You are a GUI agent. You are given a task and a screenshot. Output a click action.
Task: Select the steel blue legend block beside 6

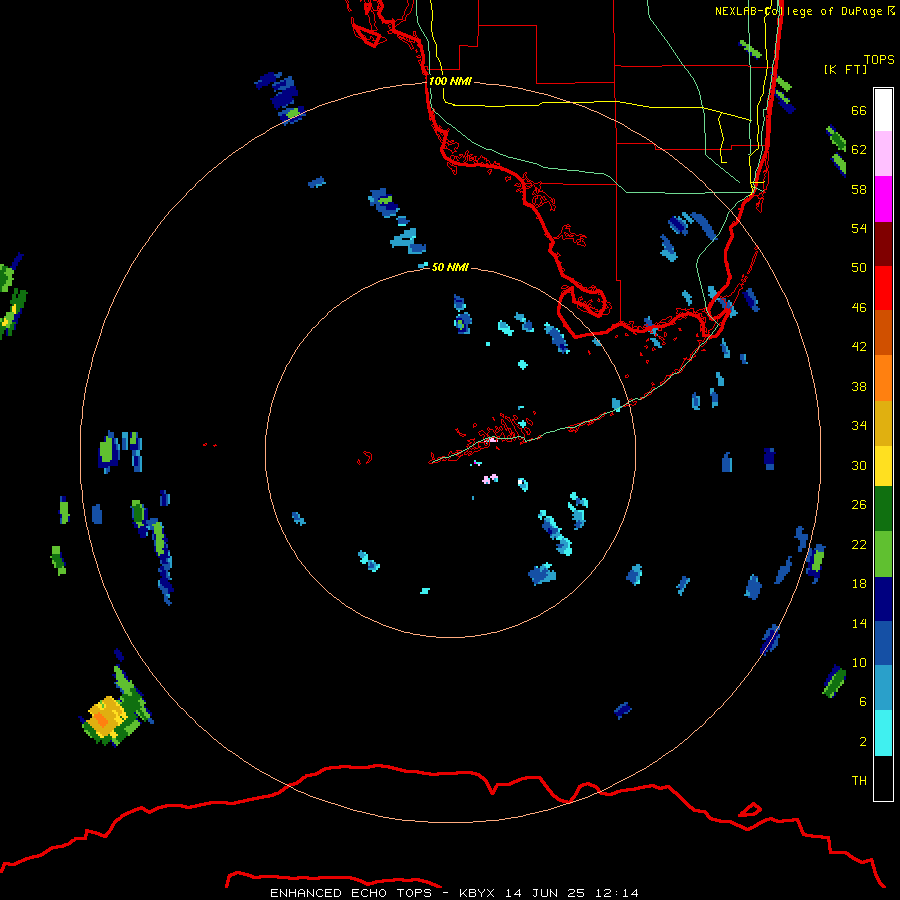pos(883,688)
